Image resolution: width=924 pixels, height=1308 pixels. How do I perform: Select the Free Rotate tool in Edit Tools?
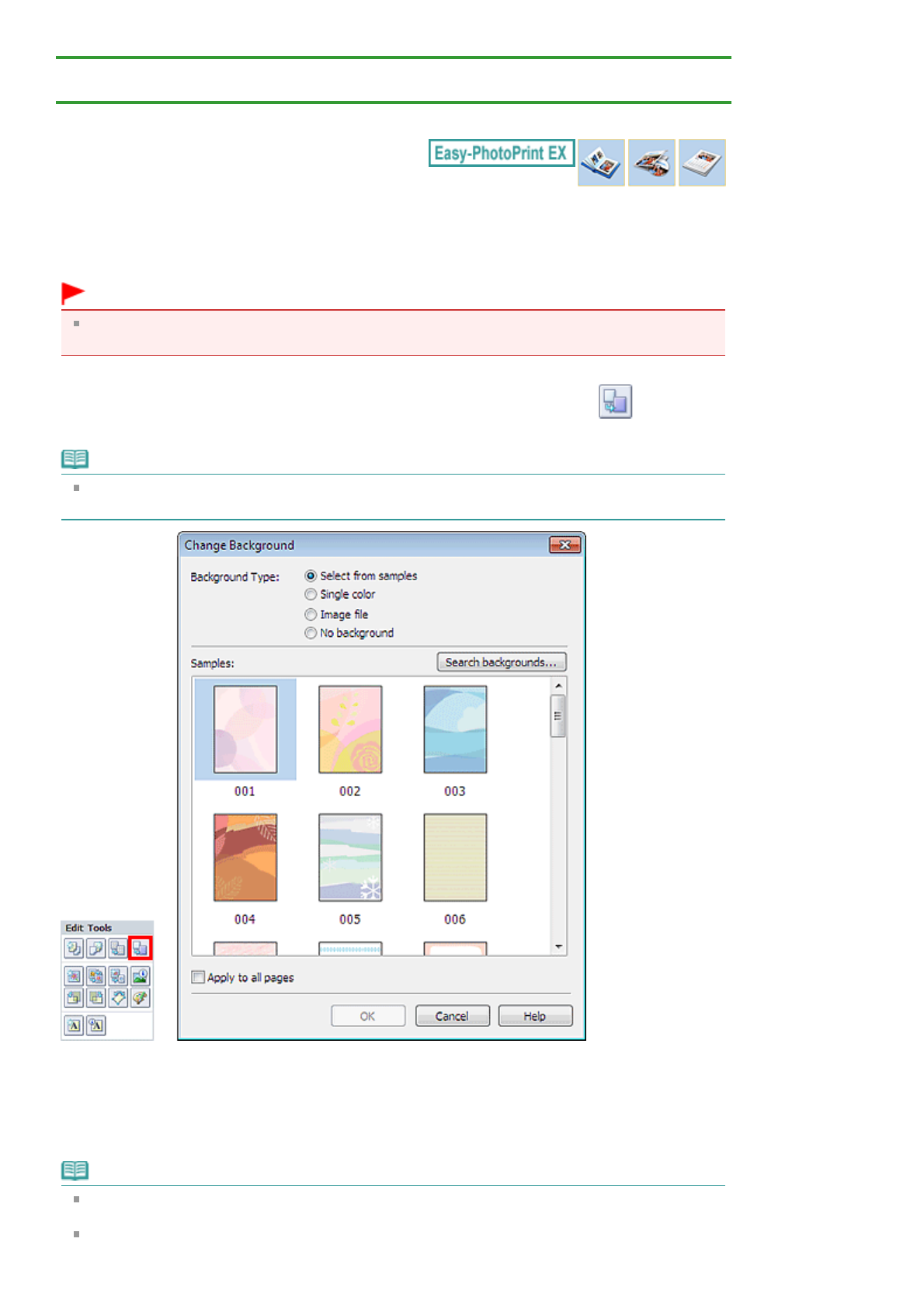click(117, 998)
